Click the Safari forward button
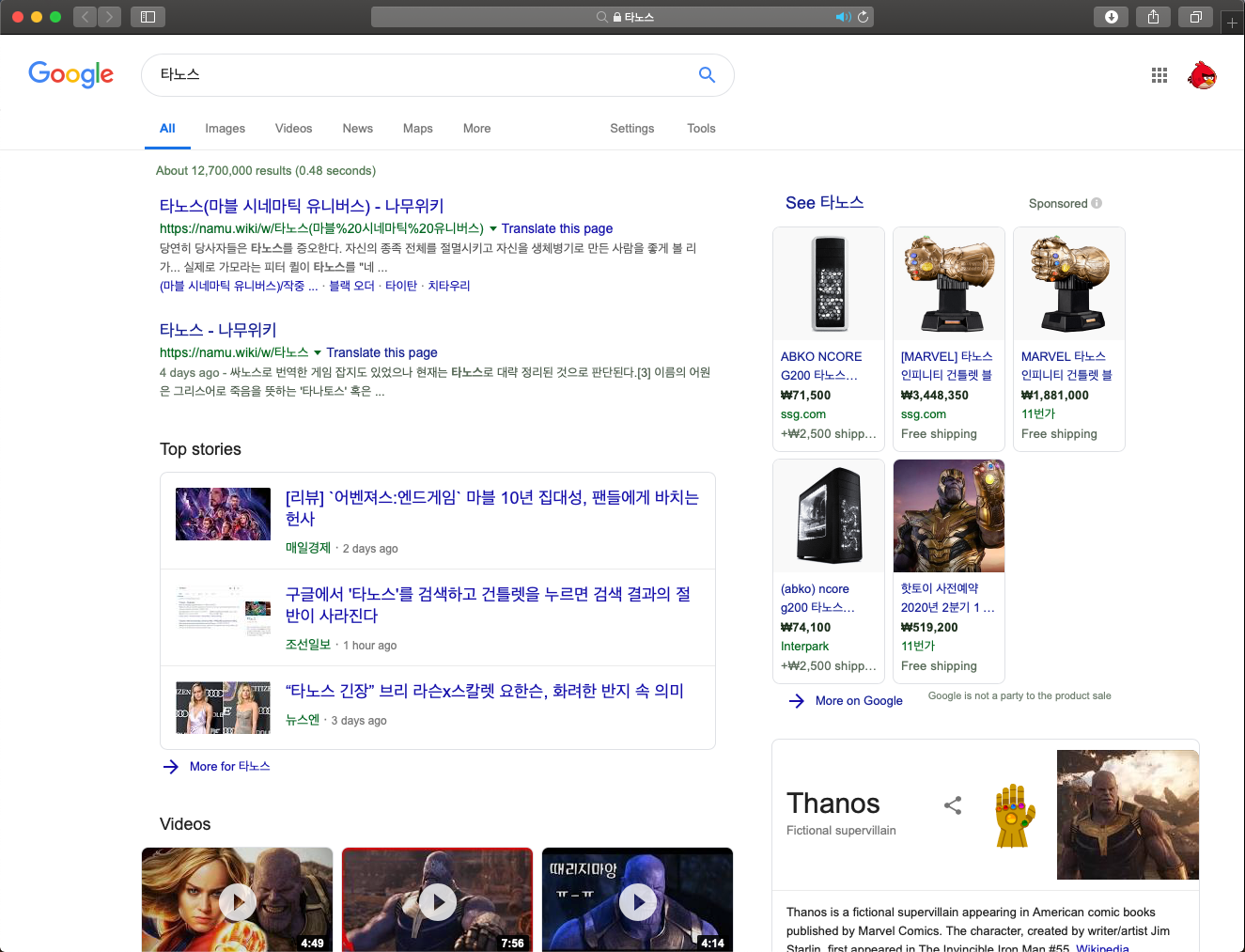This screenshot has width=1245, height=952. [x=109, y=17]
